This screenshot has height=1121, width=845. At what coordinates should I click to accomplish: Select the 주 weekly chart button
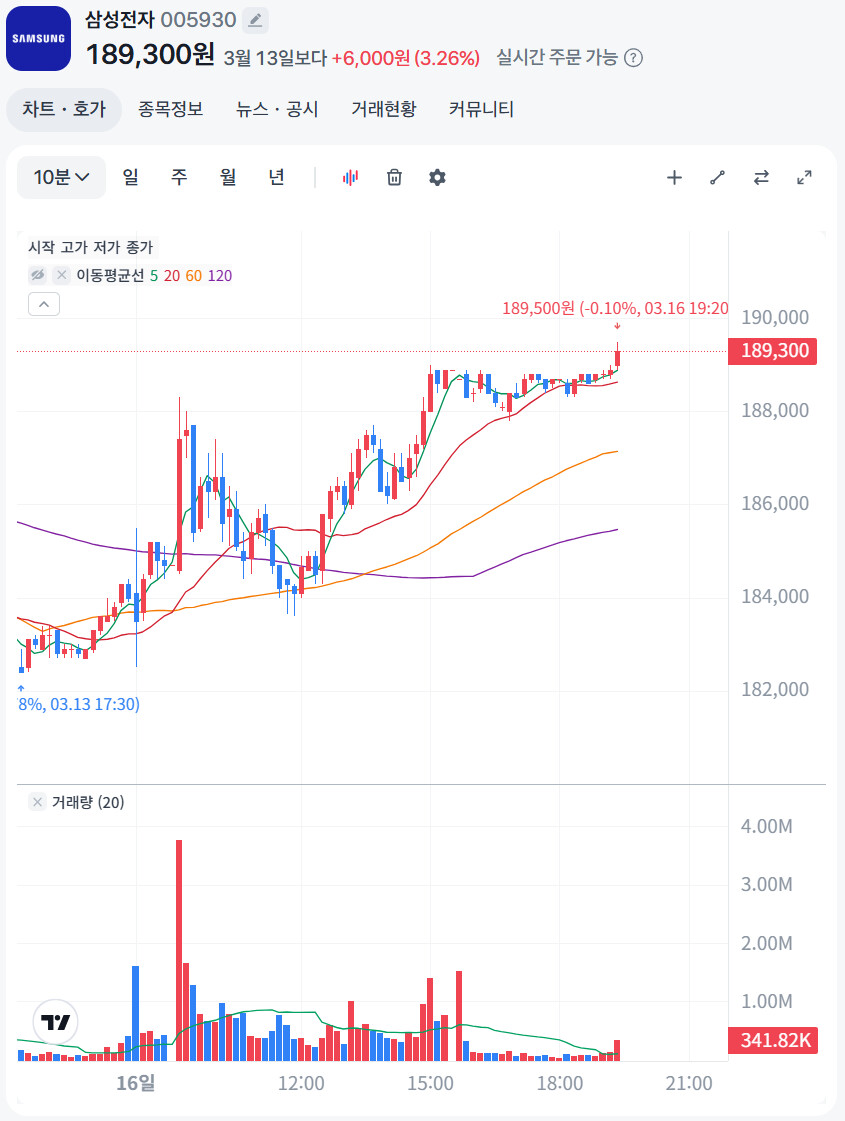pos(179,177)
